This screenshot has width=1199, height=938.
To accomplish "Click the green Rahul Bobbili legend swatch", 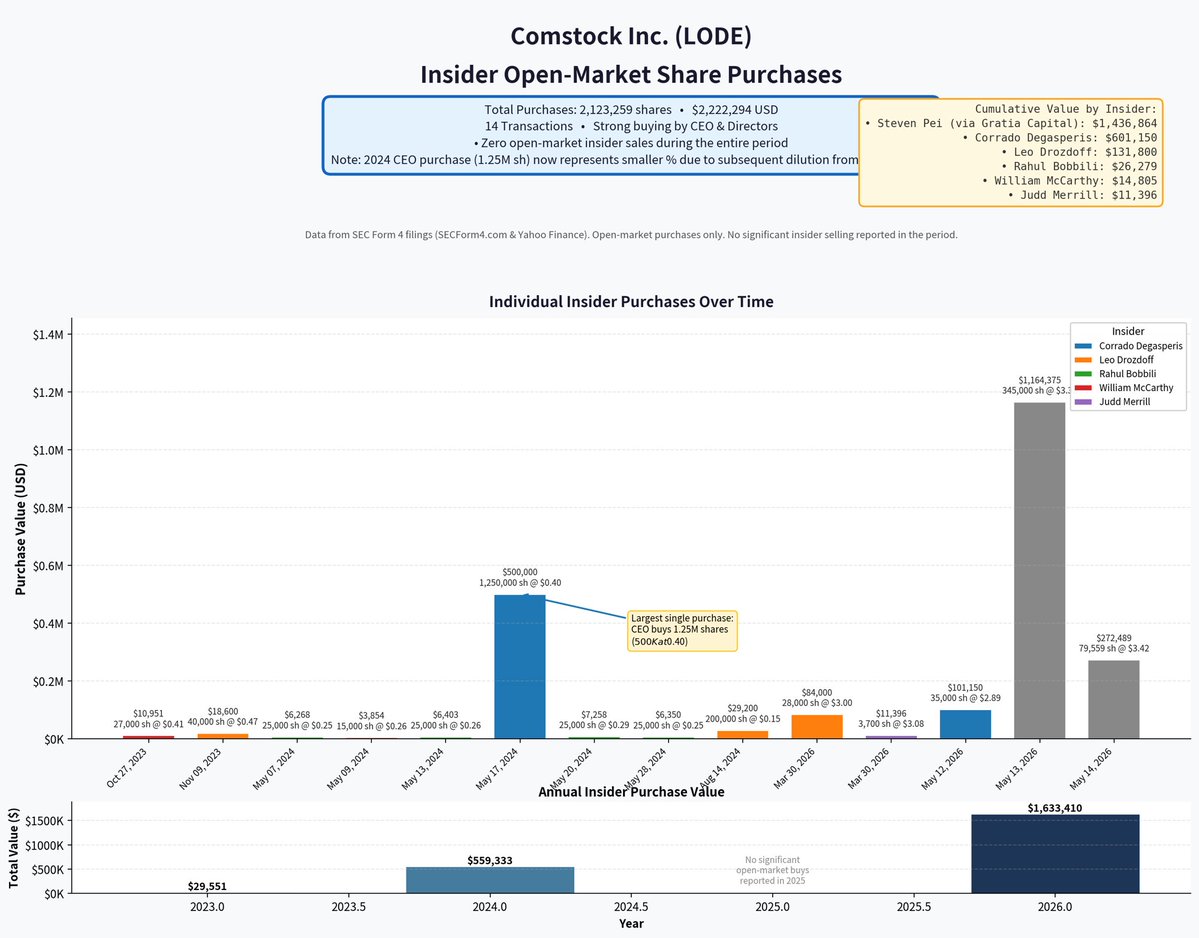I will (x=1083, y=374).
